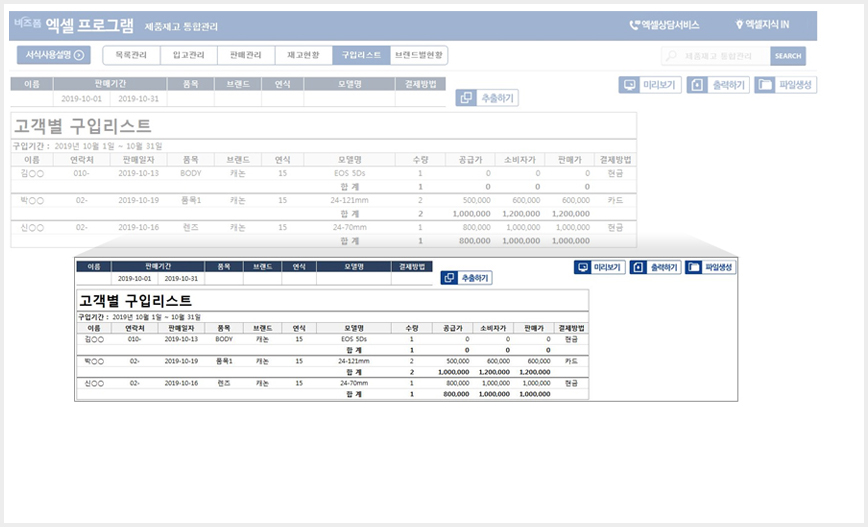Screen dimensions: 868x527
Task: Click the upper 출력하기 button label
Action: click(x=728, y=85)
